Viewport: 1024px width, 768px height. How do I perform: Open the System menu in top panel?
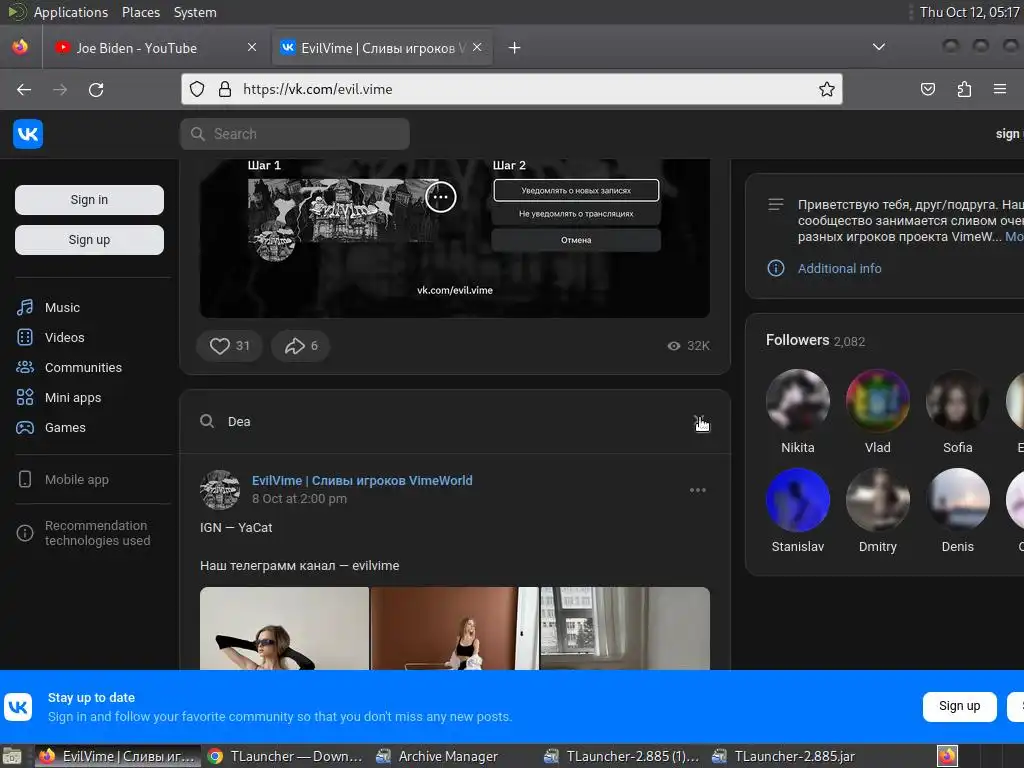[x=195, y=12]
